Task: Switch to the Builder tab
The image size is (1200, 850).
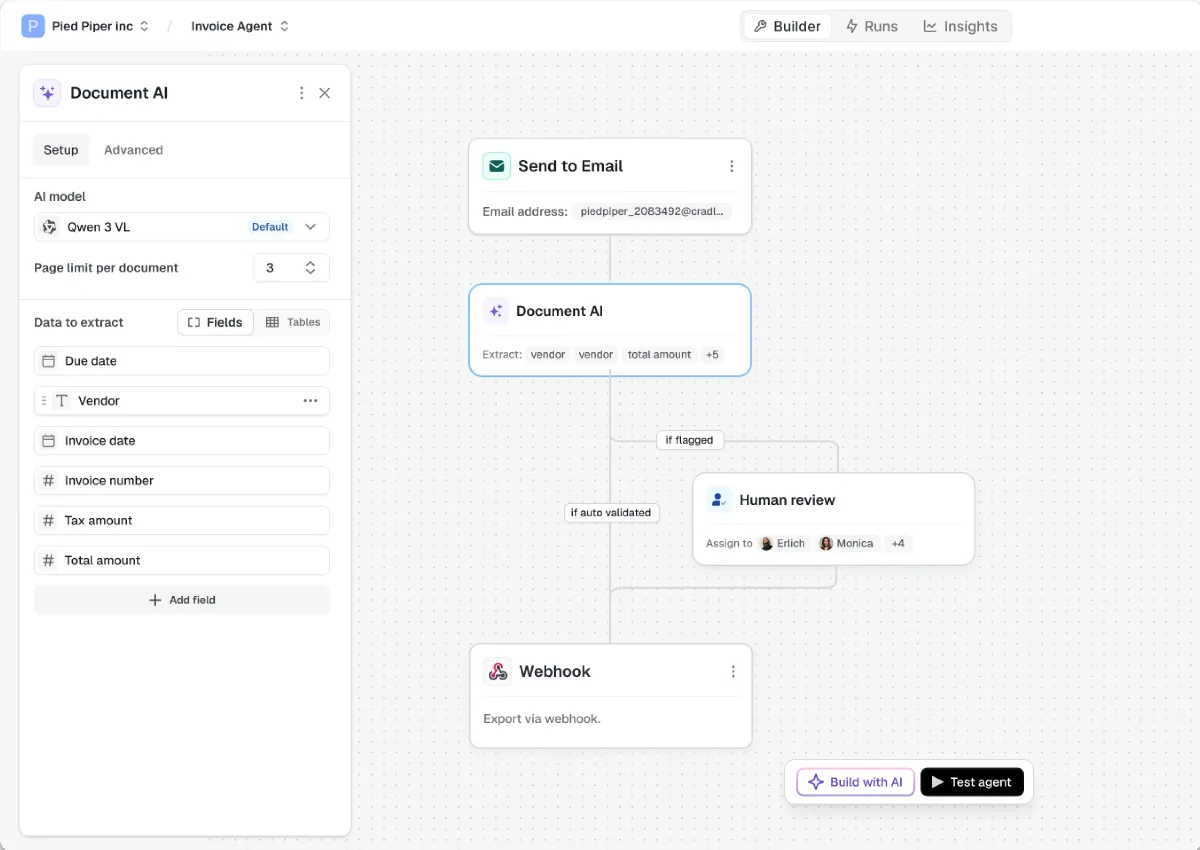Action: (787, 26)
